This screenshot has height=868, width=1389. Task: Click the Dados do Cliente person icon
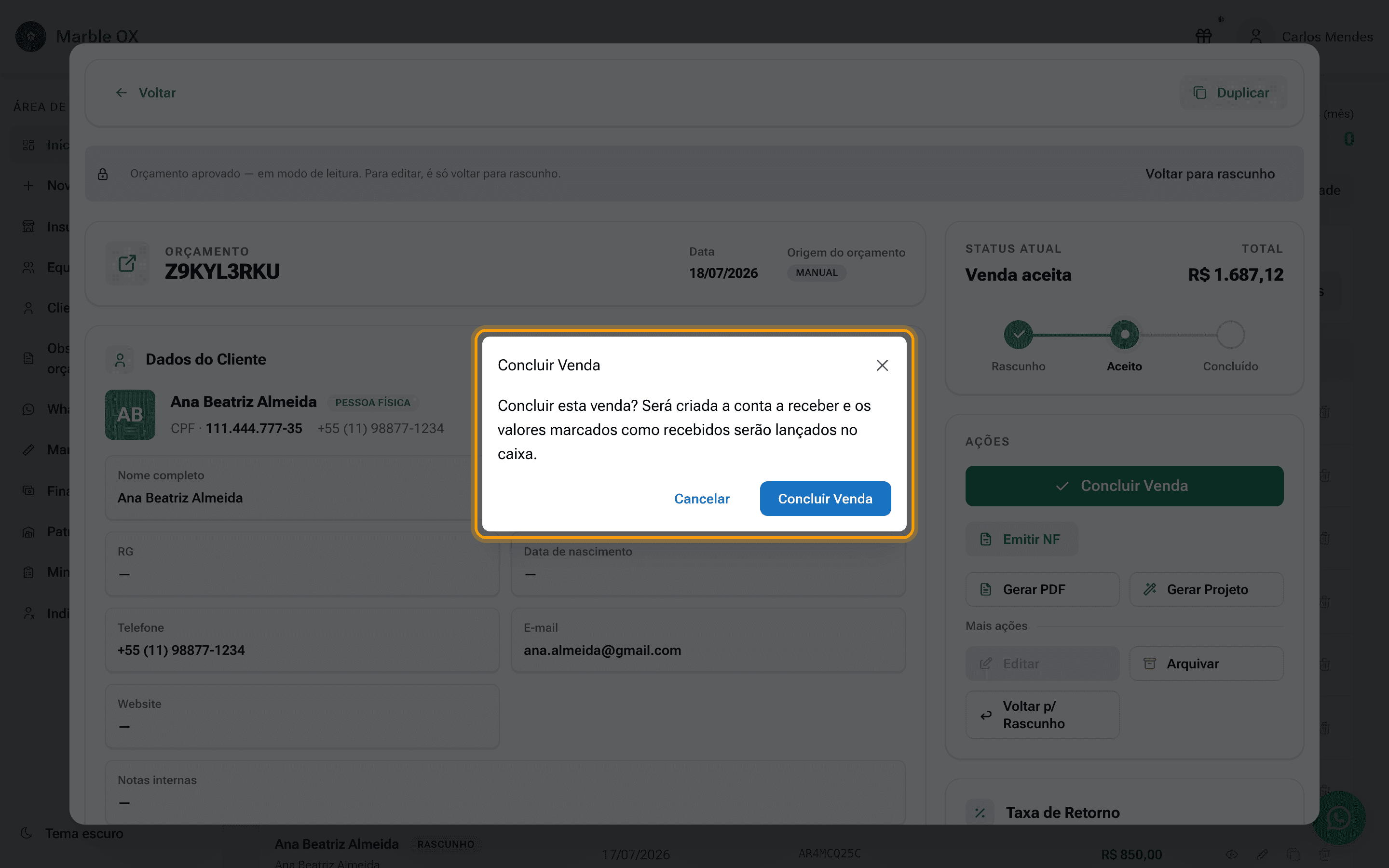point(120,359)
